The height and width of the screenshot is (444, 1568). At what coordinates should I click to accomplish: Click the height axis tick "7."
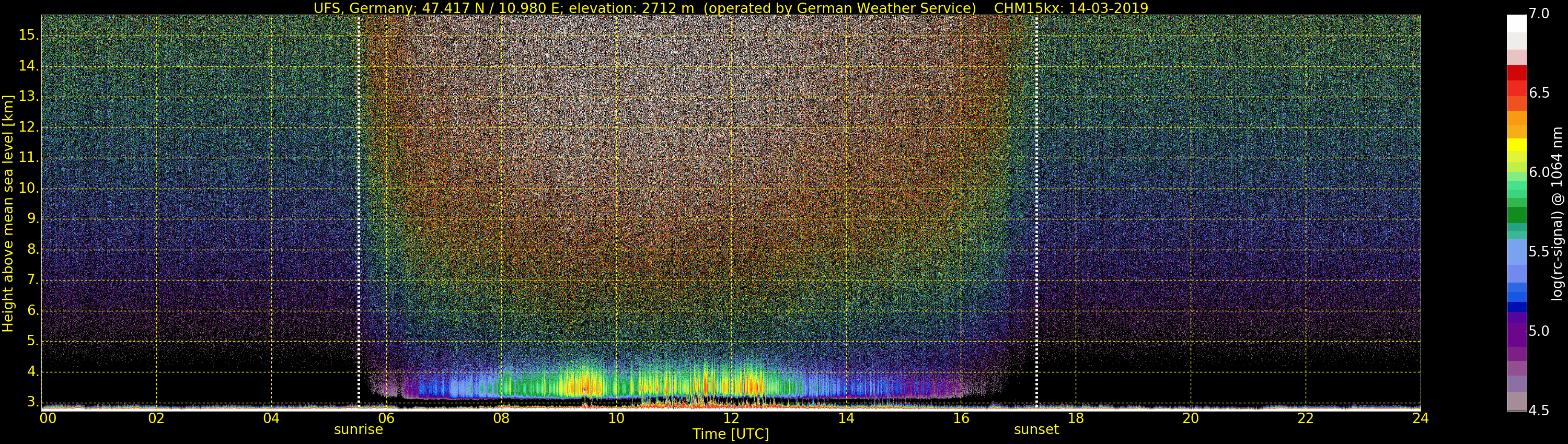tap(32, 280)
